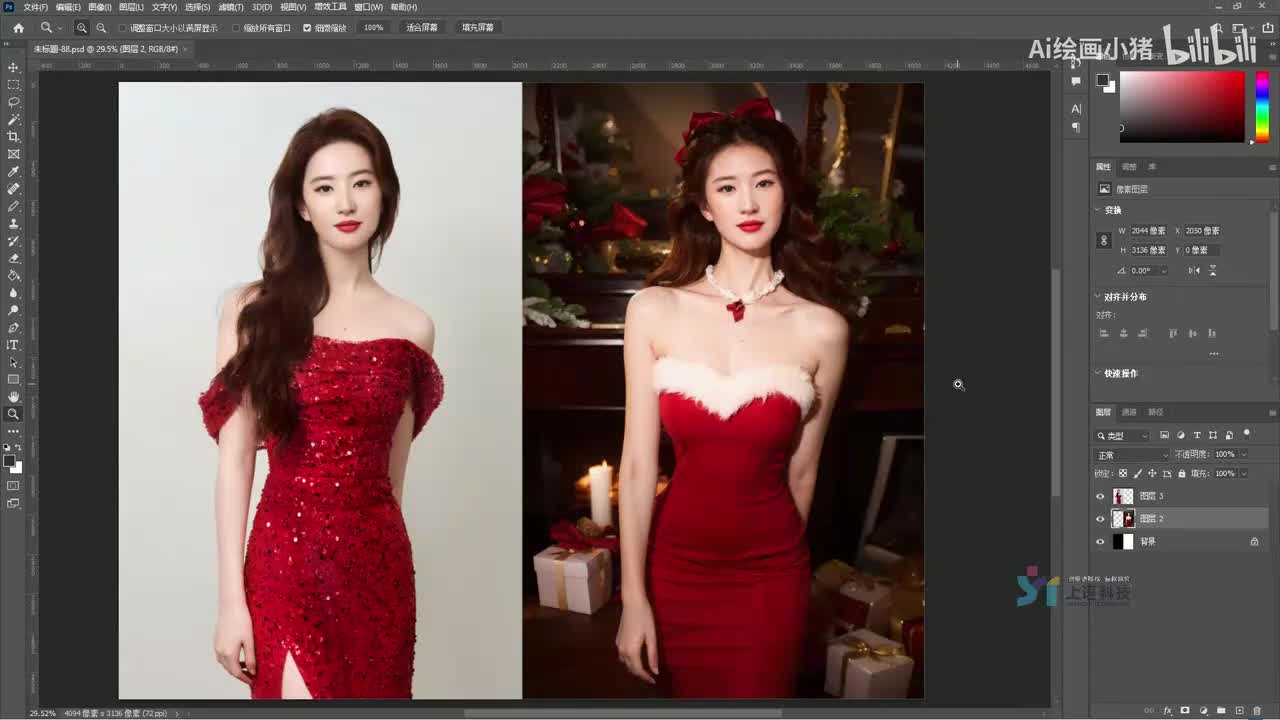Select layer thumbnail of 图层 3
Viewport: 1280px width, 720px height.
point(1123,496)
